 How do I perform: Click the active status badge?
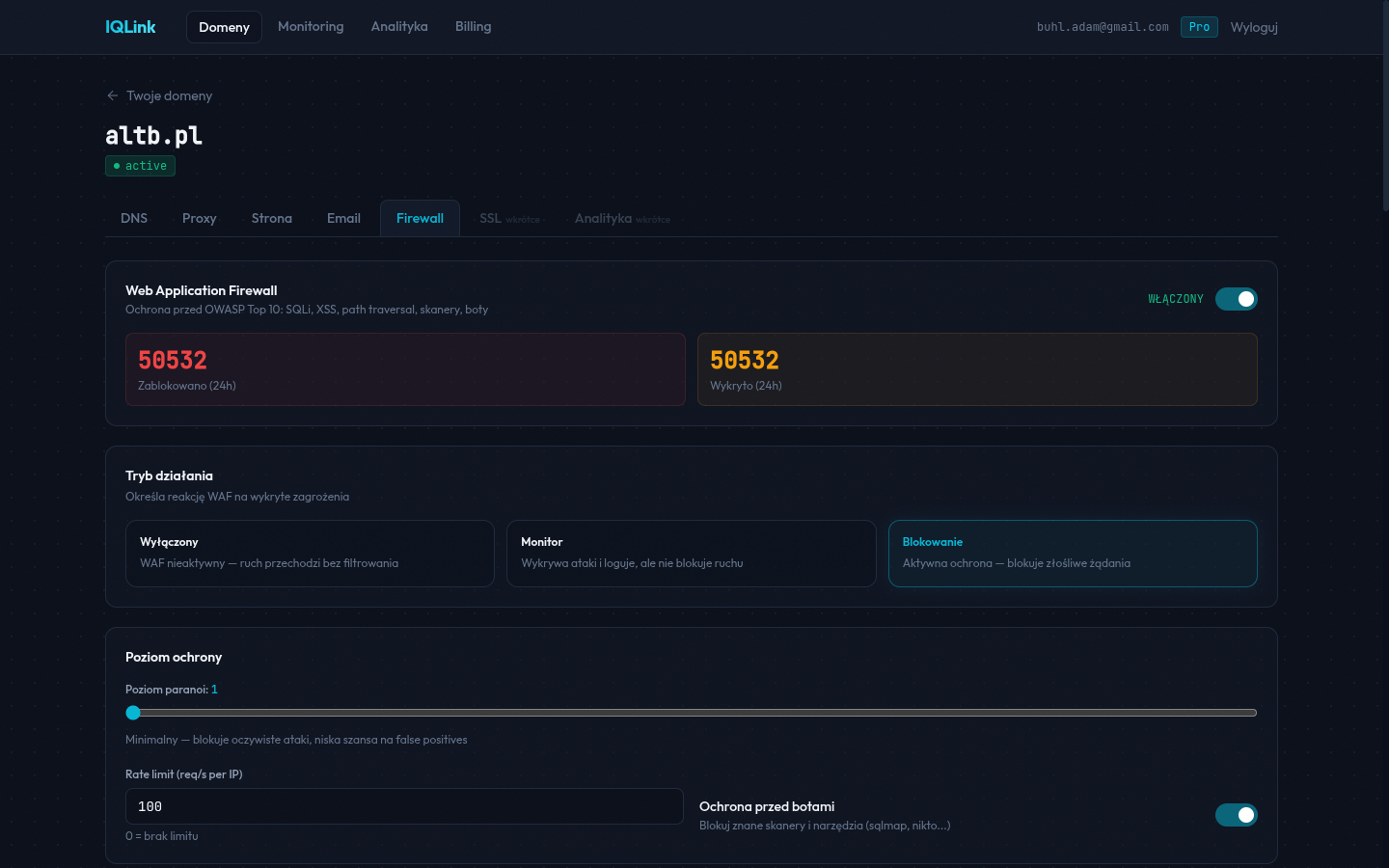[x=140, y=166]
